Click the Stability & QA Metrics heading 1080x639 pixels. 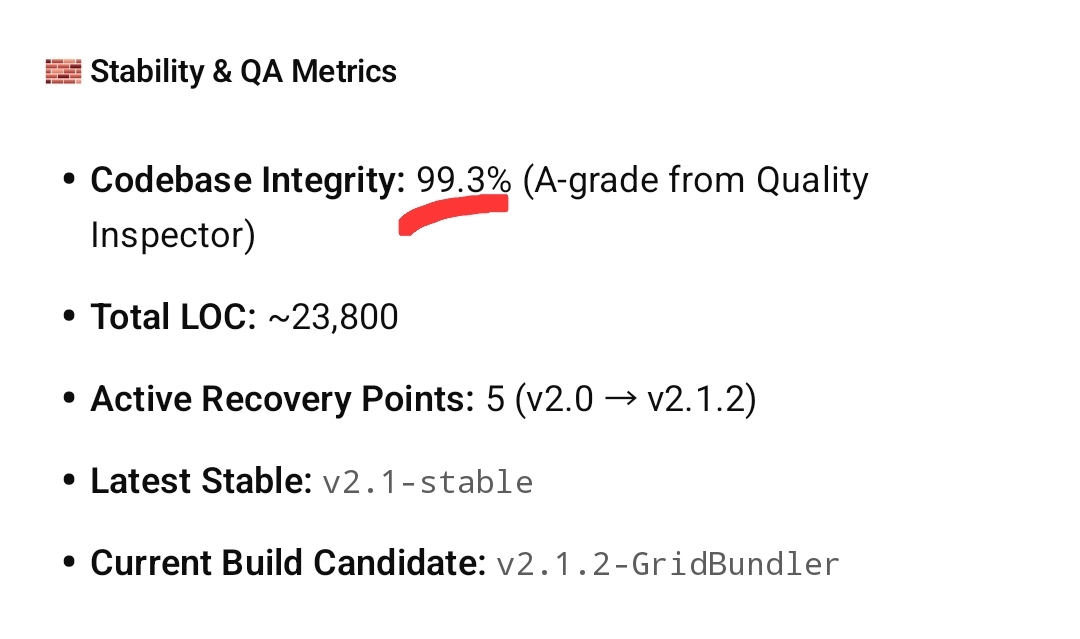[243, 72]
